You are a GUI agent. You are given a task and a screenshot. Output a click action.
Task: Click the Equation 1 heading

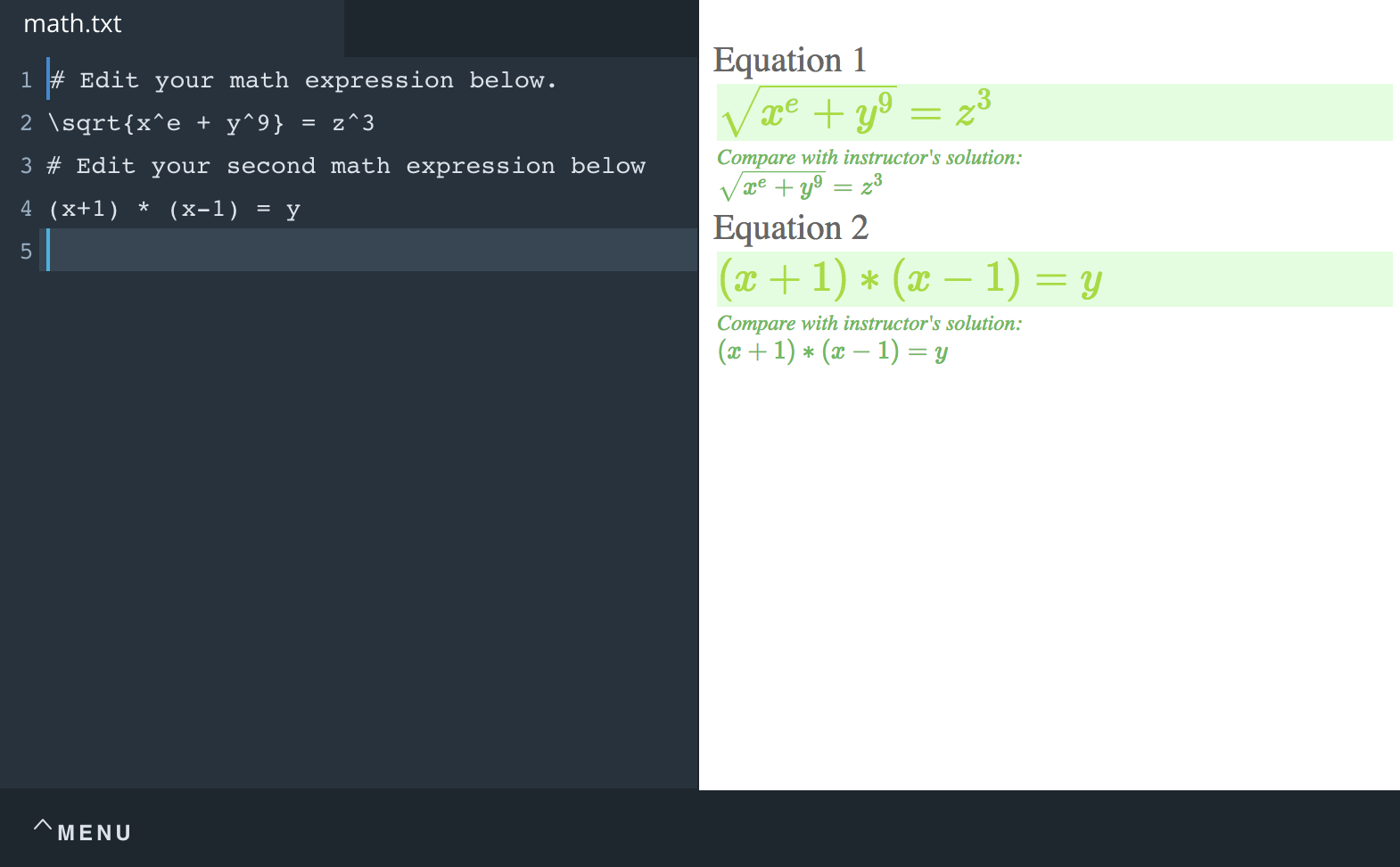(790, 61)
